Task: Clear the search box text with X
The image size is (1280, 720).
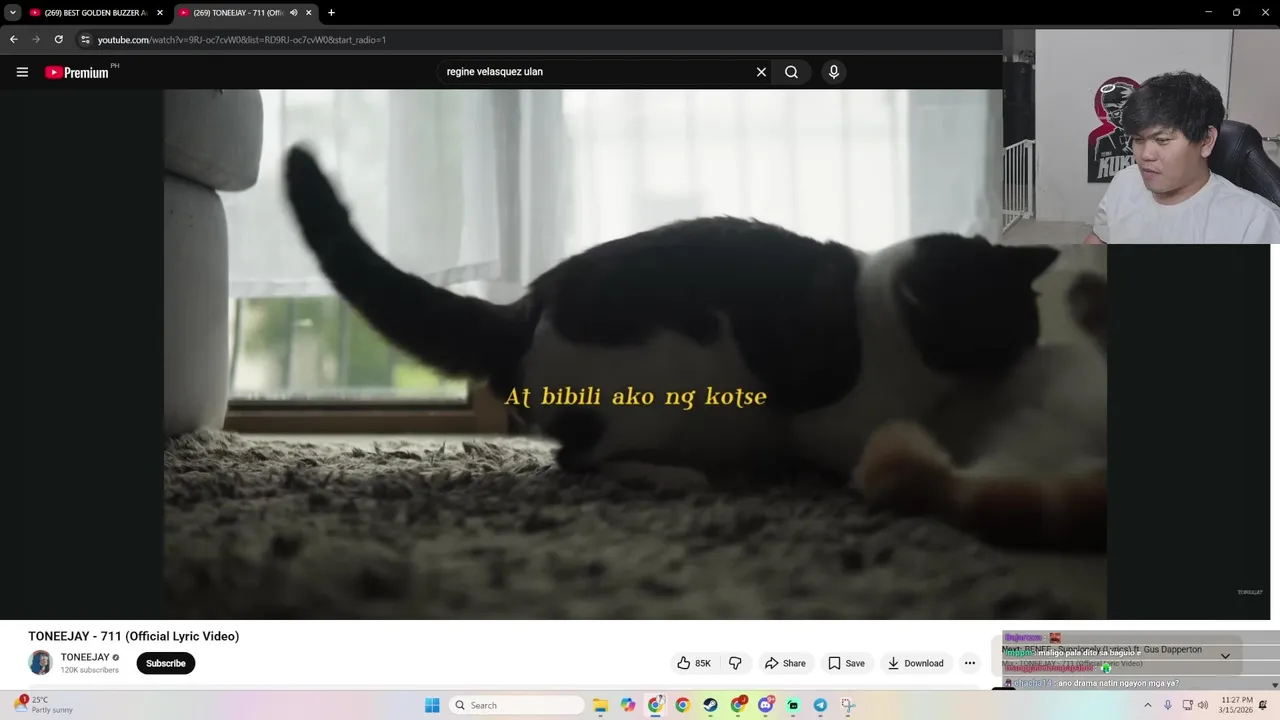Action: pos(761,72)
